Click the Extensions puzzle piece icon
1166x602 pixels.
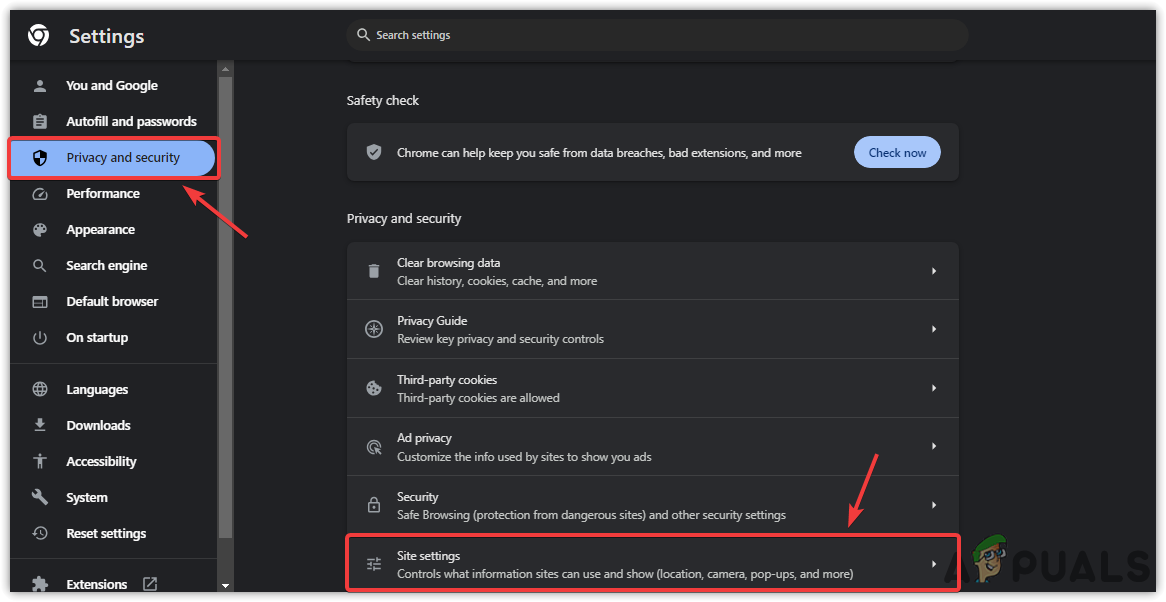pyautogui.click(x=40, y=584)
